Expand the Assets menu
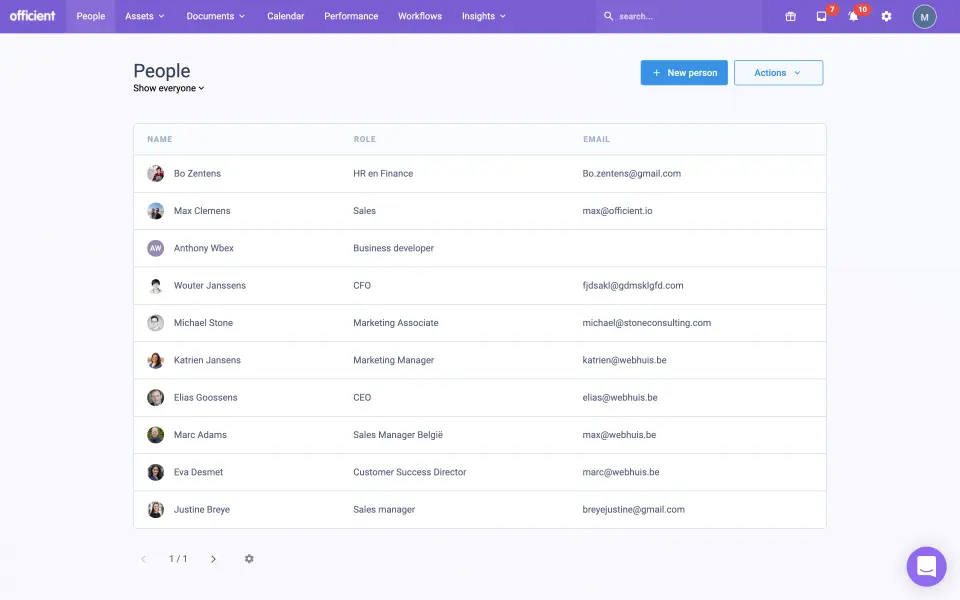Viewport: 960px width, 600px height. tap(145, 17)
